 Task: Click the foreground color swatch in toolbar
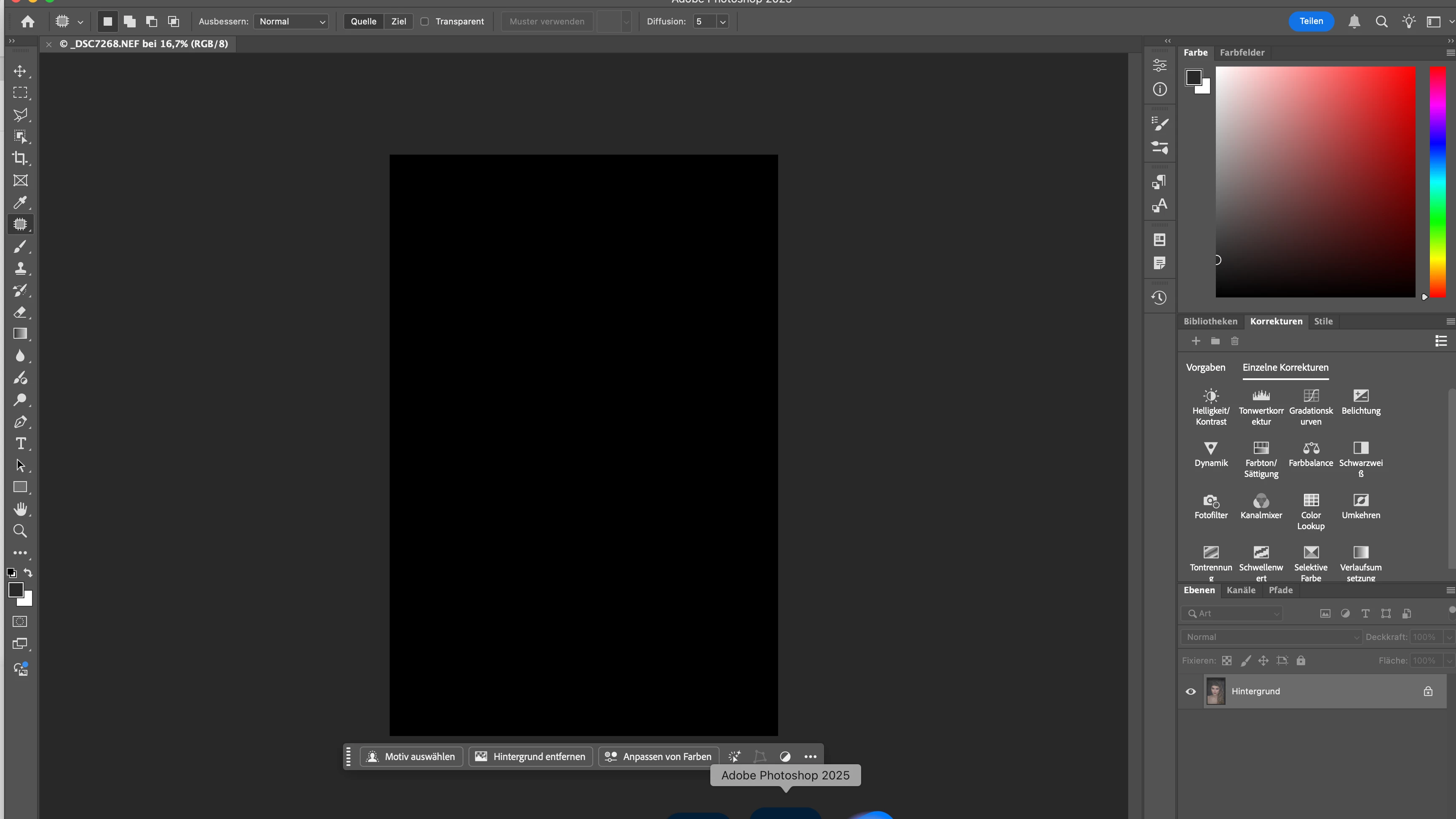coord(15,589)
